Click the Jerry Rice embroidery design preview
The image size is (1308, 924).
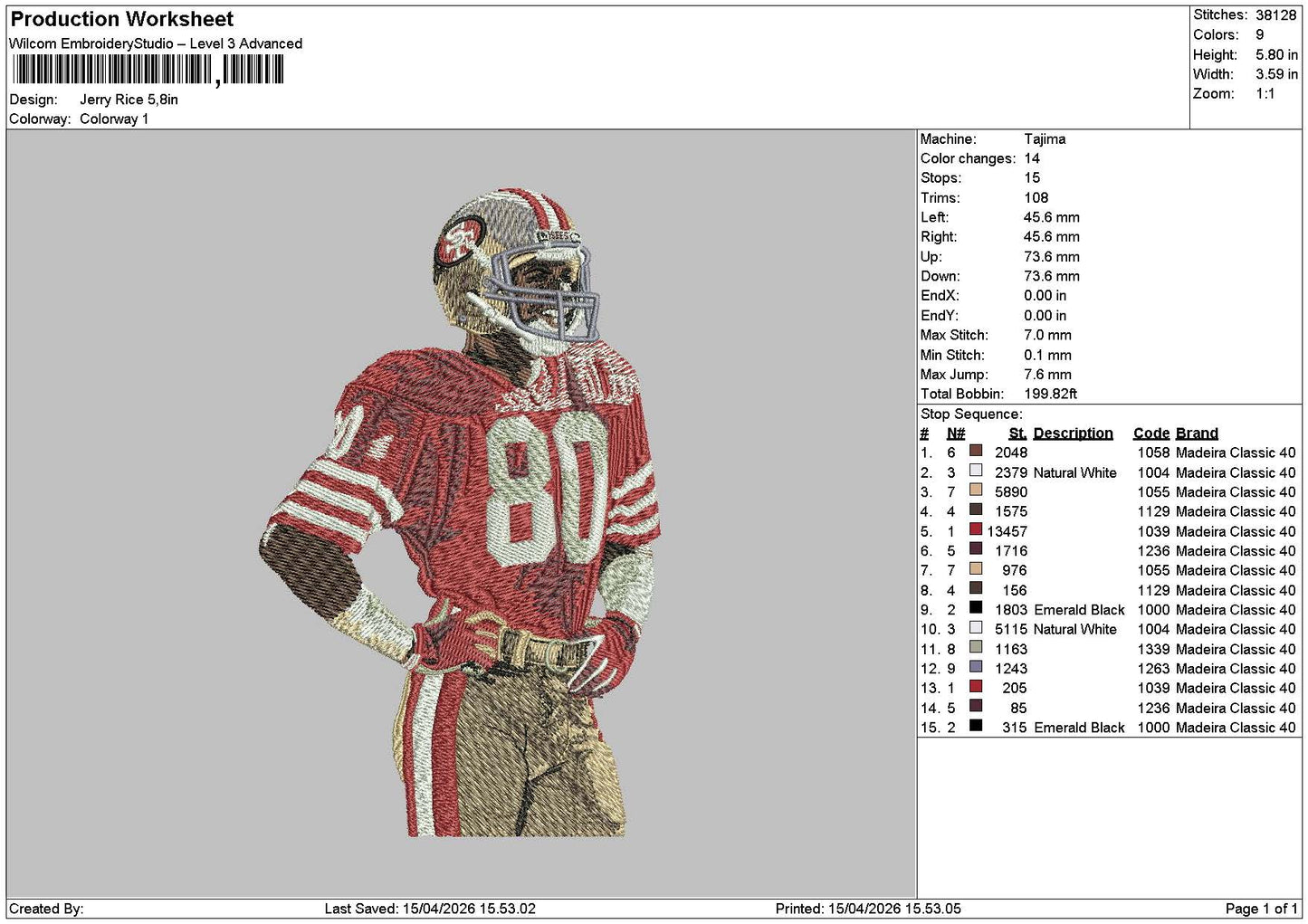tap(460, 512)
